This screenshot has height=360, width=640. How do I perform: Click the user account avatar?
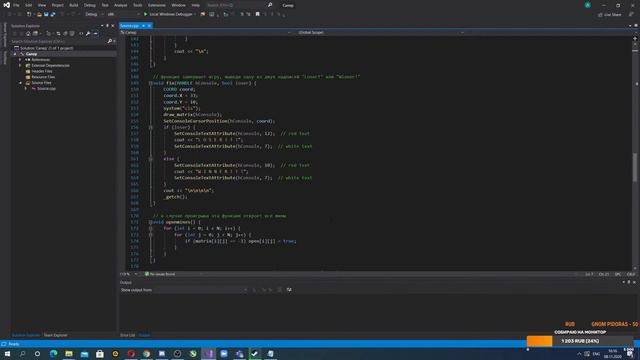588,5
